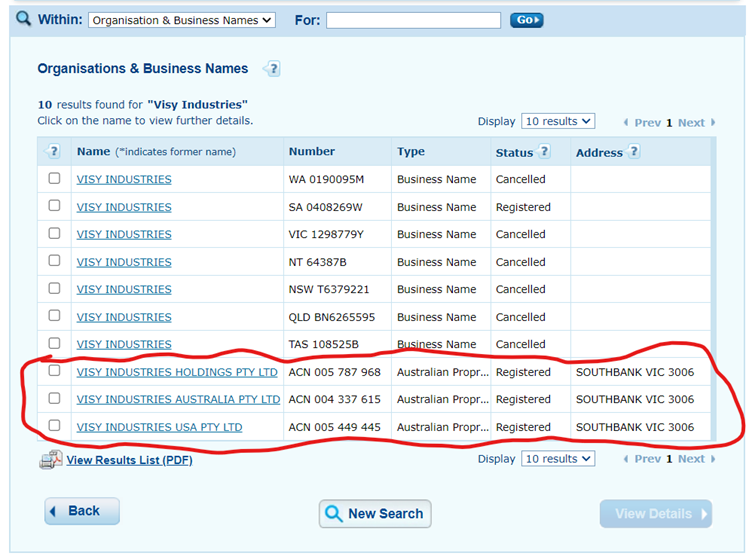
Task: Open VISY INDUSTRIES link with number WA 0190095M
Action: pos(124,179)
